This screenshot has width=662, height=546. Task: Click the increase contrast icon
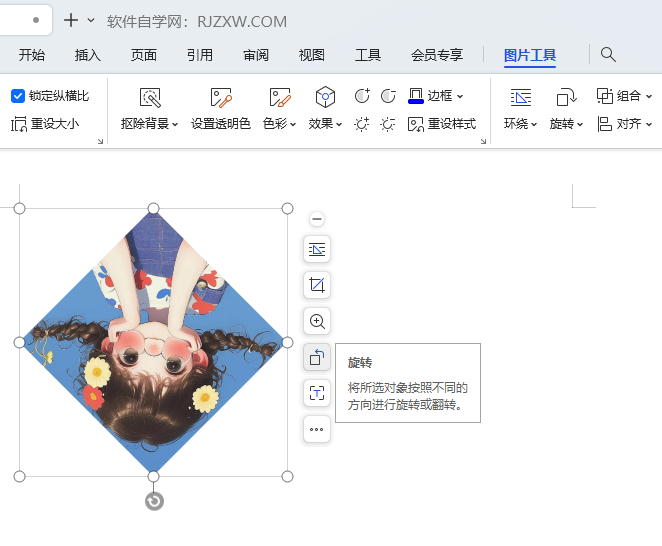362,96
